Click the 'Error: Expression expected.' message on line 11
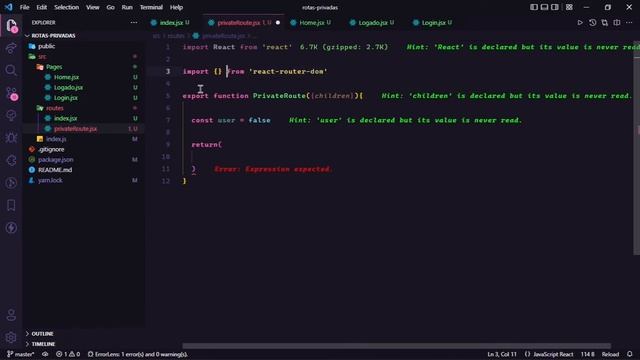 [x=273, y=169]
